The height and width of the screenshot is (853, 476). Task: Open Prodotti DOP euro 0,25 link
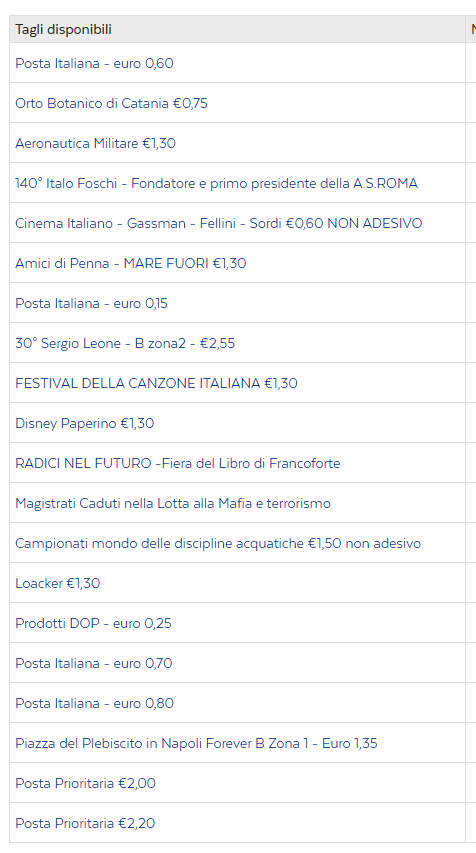tap(93, 623)
